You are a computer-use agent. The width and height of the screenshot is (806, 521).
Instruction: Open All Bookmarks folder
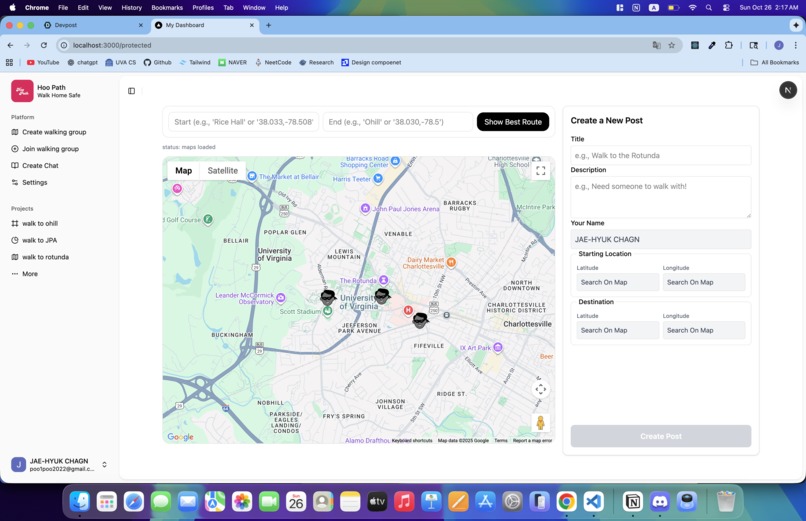click(x=775, y=62)
